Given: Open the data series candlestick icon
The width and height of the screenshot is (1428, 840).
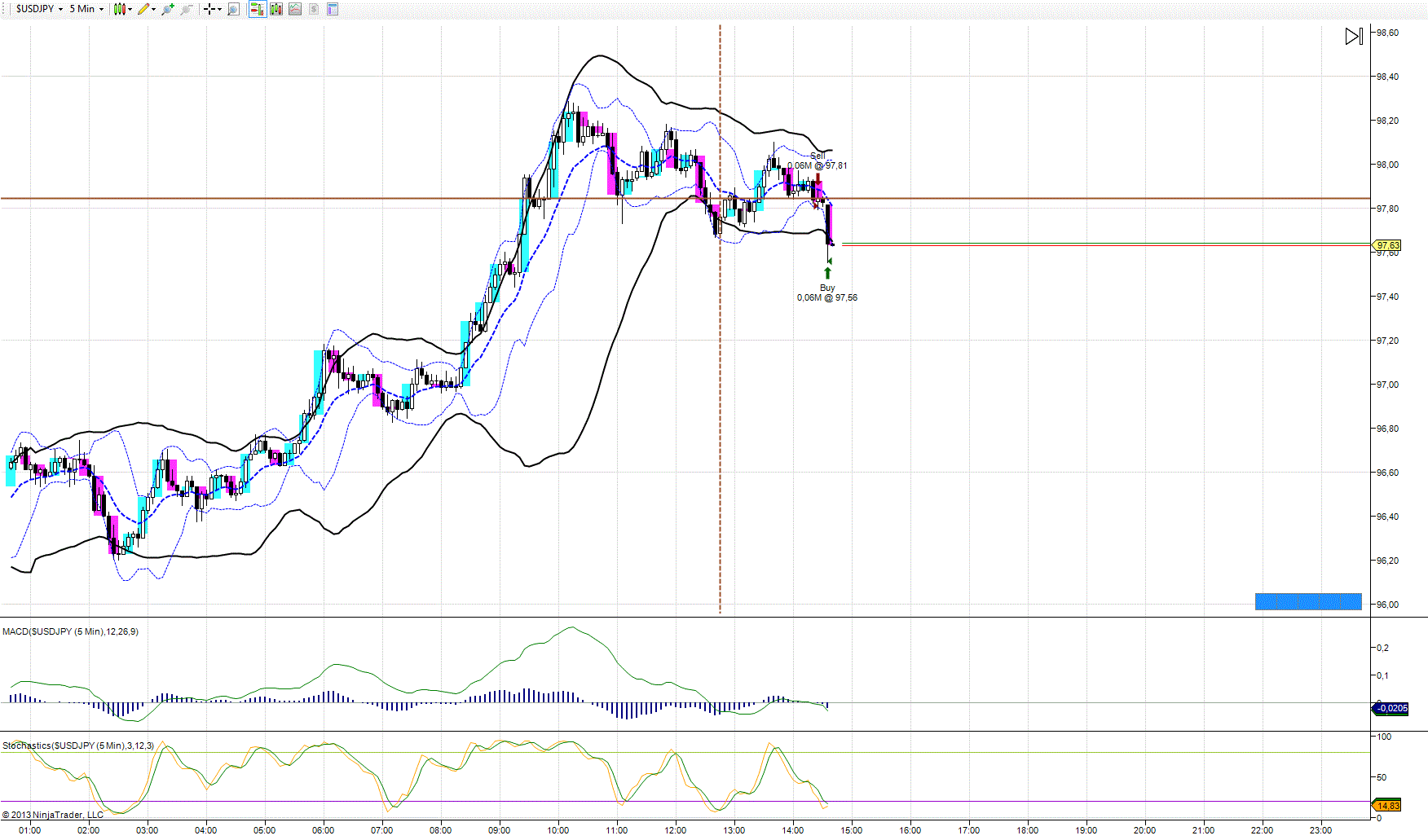Looking at the screenshot, I should pos(276,9).
